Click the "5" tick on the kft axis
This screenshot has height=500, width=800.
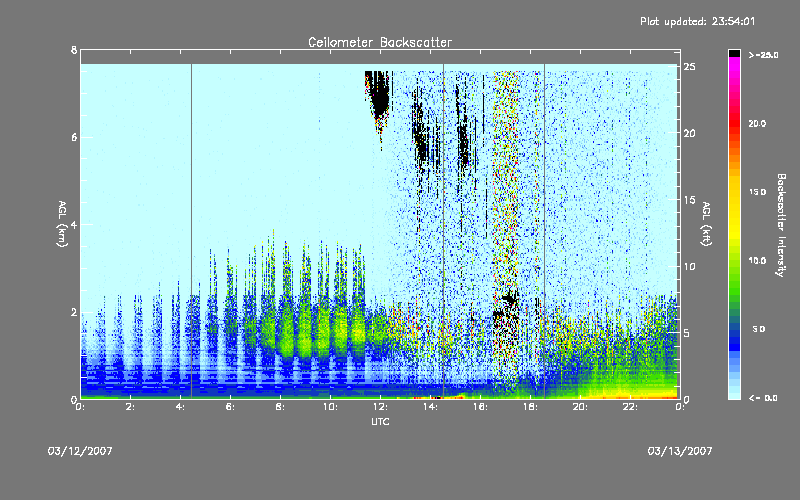pos(687,333)
